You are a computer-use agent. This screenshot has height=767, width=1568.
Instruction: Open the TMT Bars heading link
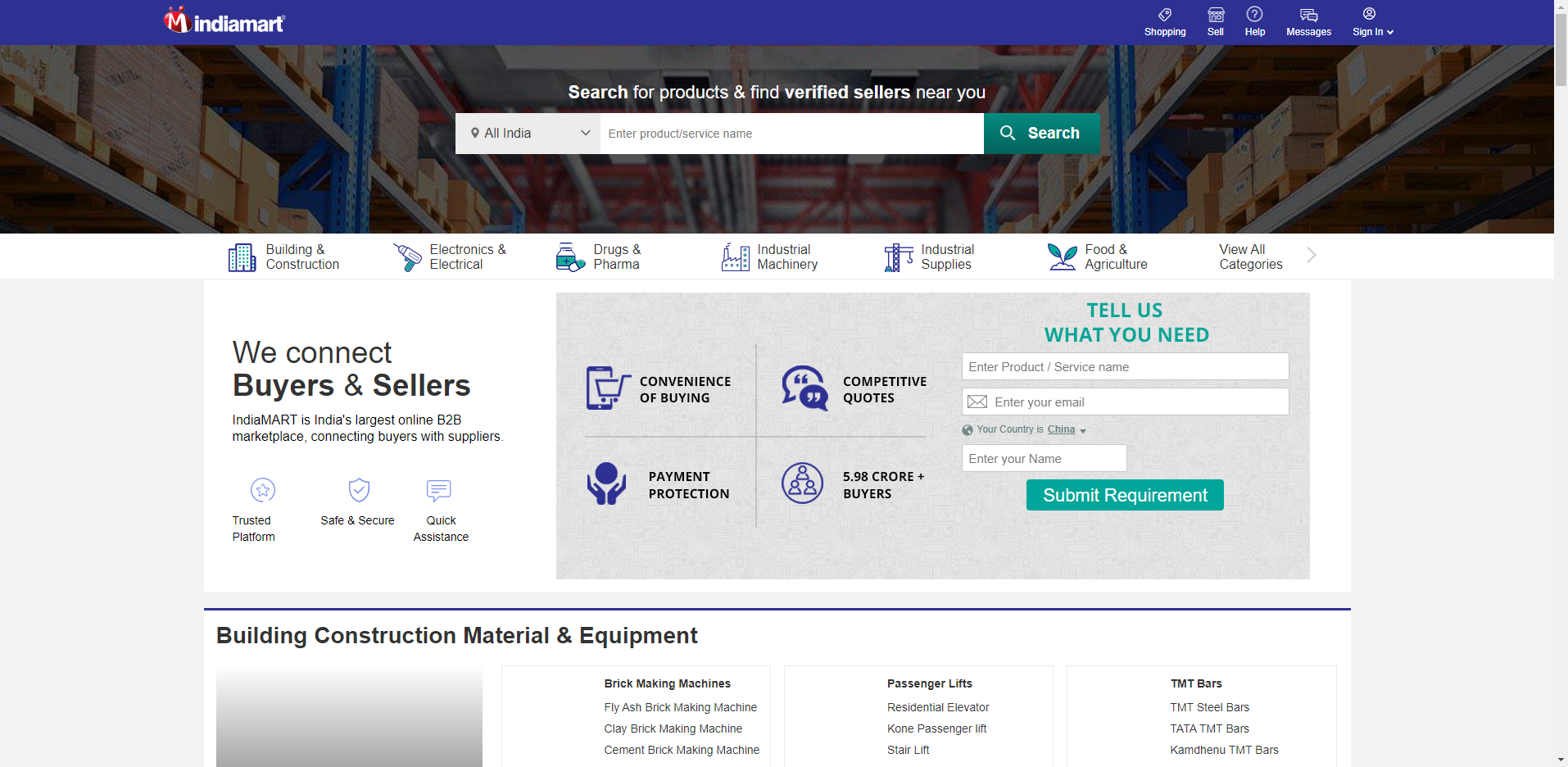click(x=1196, y=683)
